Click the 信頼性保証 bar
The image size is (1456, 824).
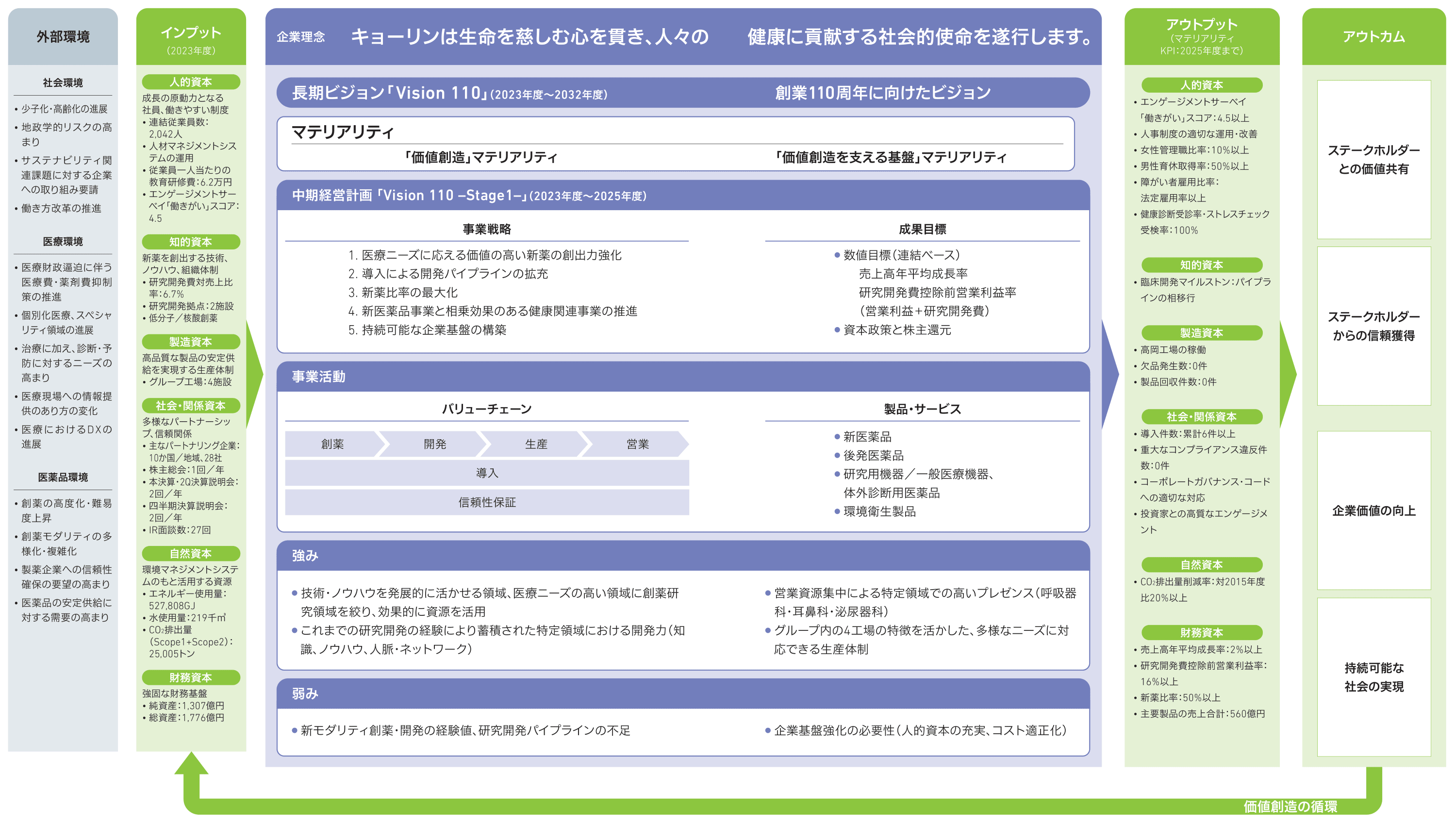click(x=487, y=503)
